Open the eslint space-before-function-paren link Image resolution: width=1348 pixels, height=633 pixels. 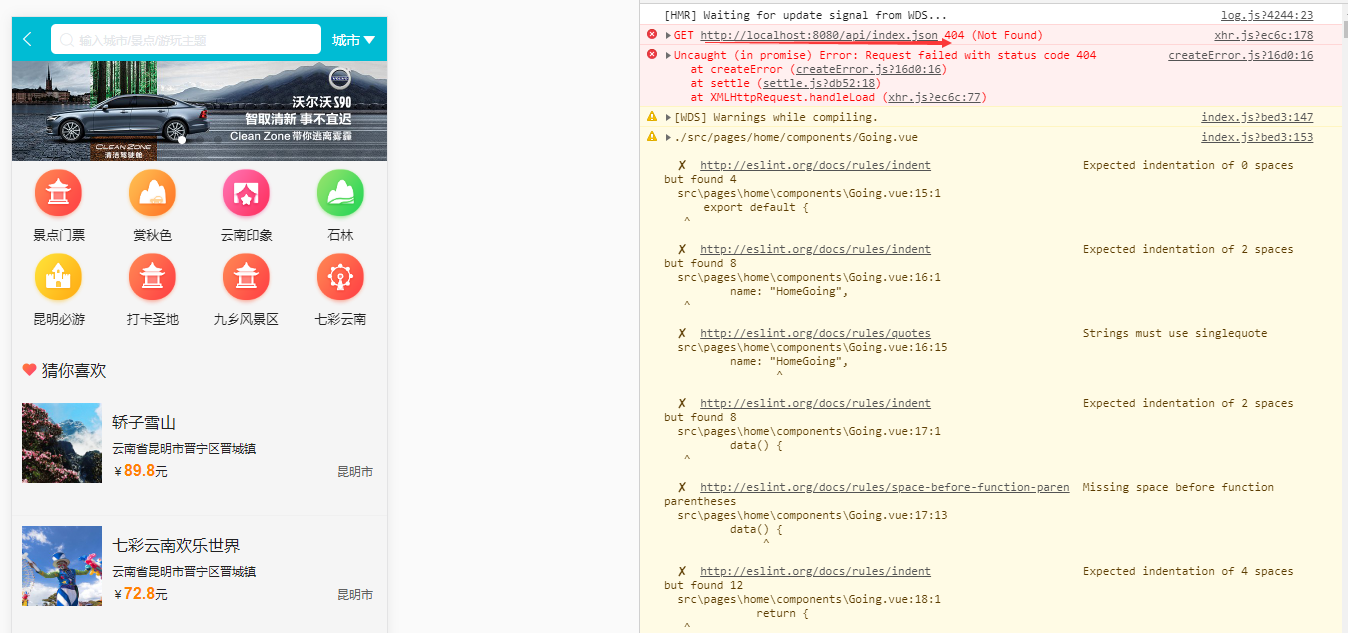pyautogui.click(x=884, y=487)
